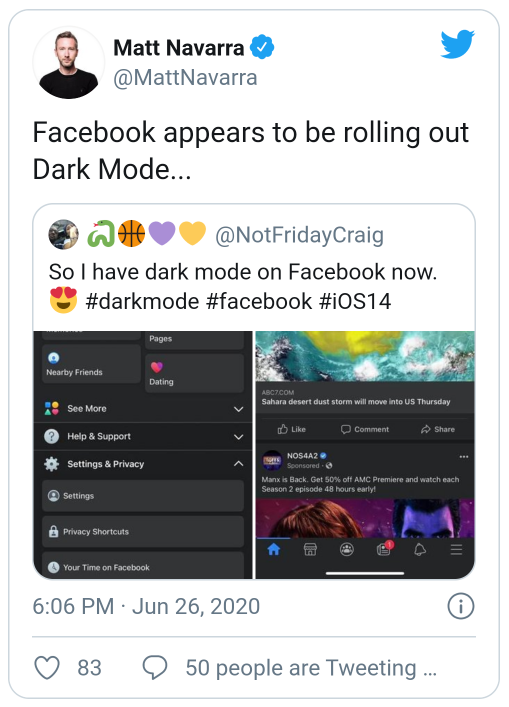Image resolution: width=509 pixels, height=707 pixels.
Task: Open the hamburger menu icon
Action: [456, 549]
